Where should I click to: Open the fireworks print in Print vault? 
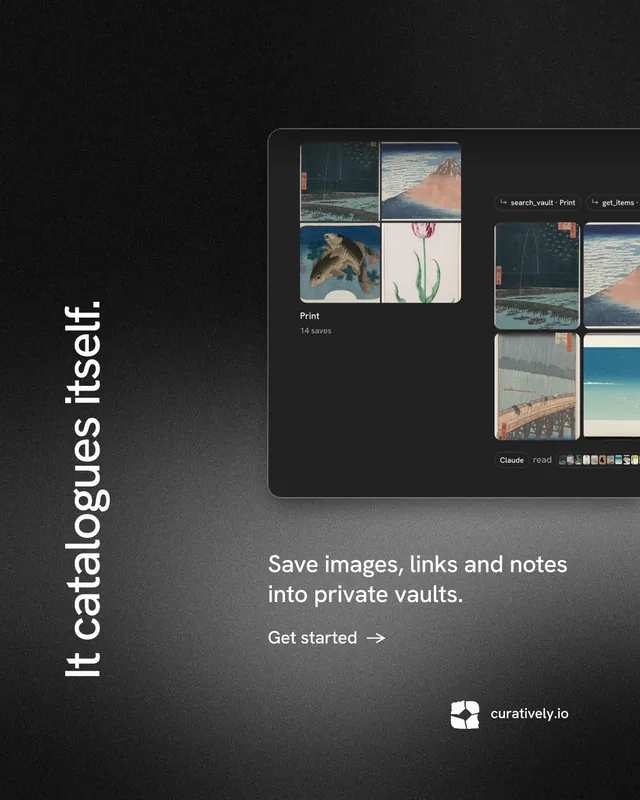(339, 182)
